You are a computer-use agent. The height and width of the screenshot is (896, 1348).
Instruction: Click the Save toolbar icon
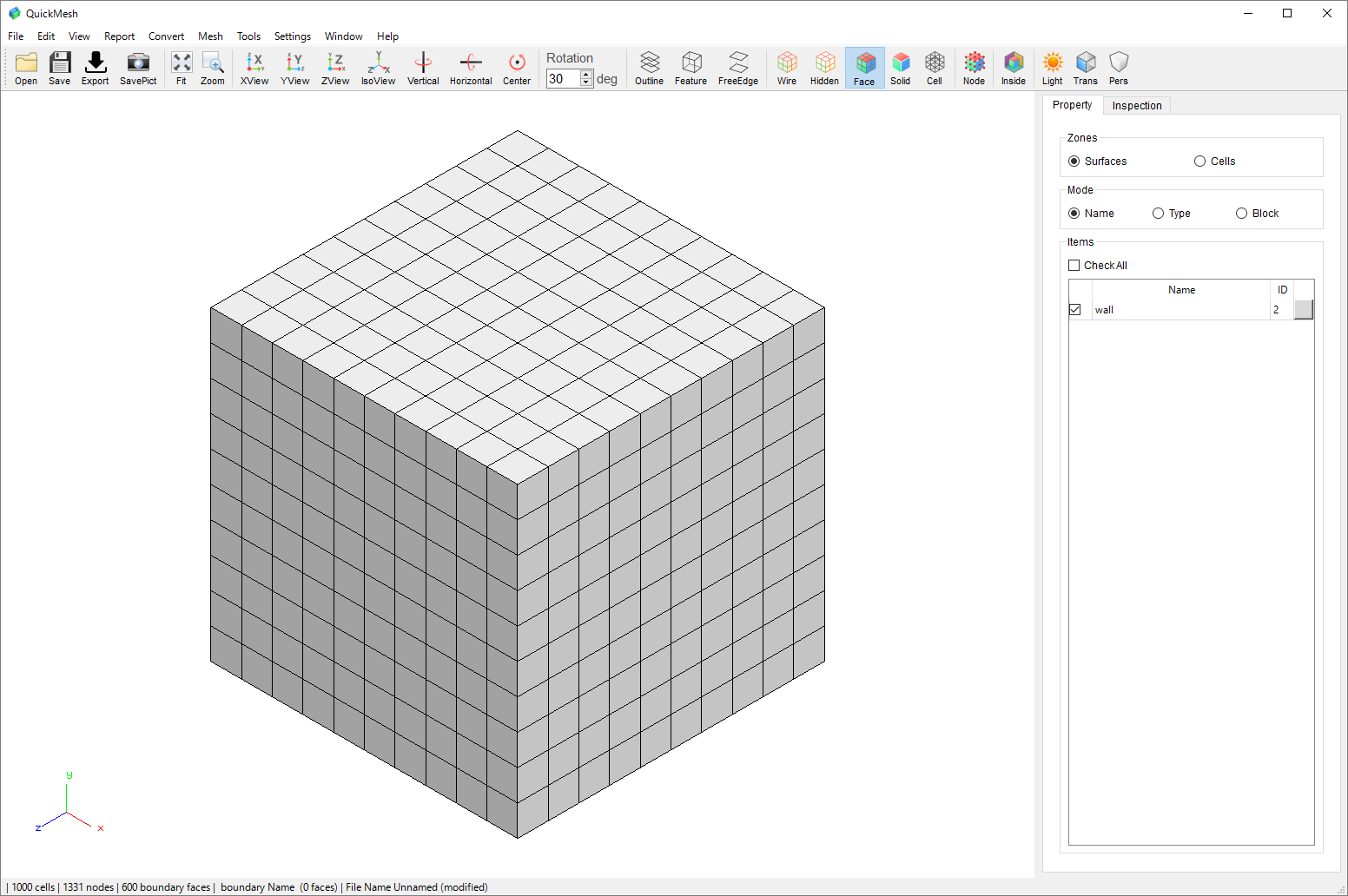pyautogui.click(x=60, y=68)
